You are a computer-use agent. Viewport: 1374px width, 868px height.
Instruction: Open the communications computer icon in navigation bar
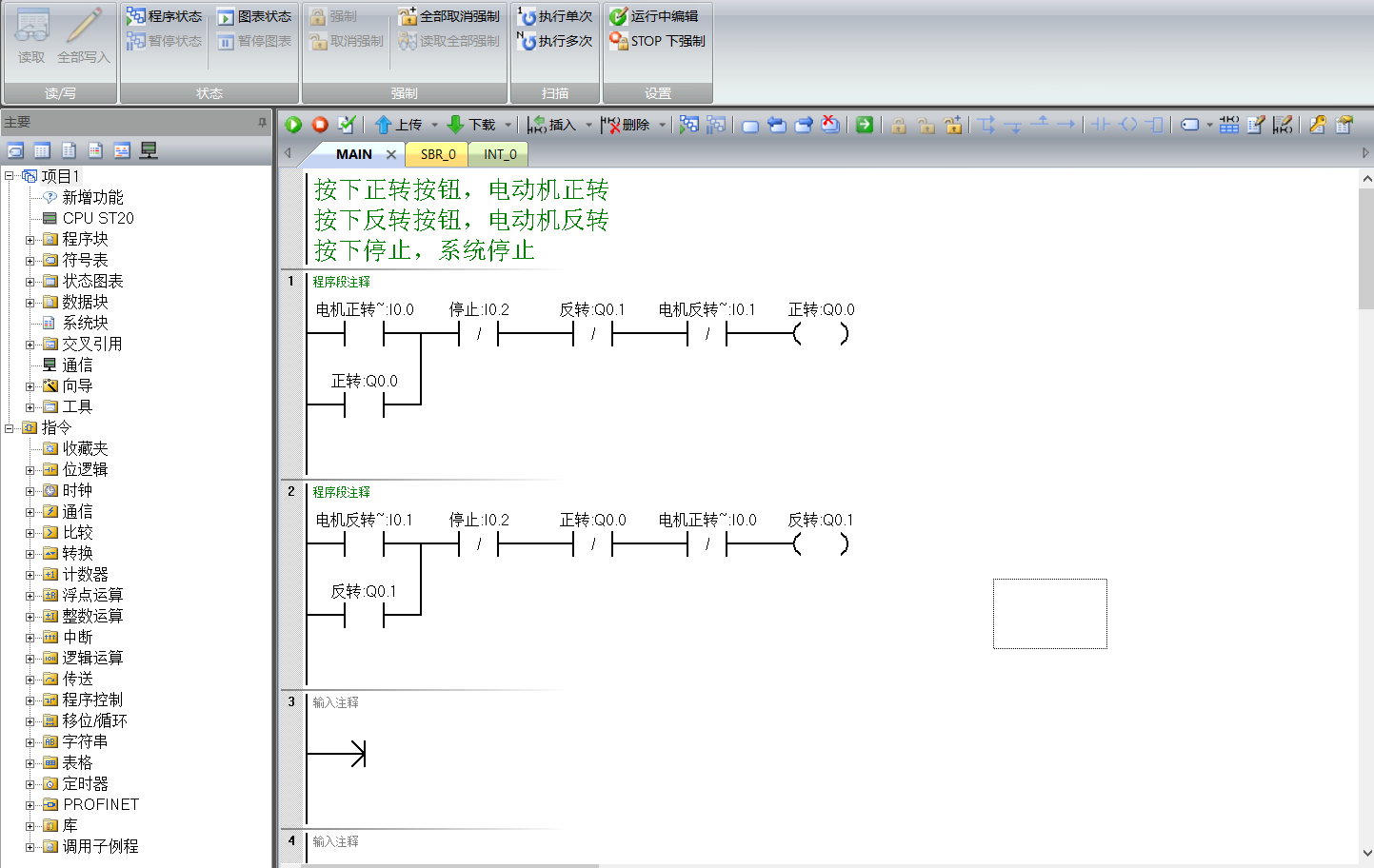pyautogui.click(x=149, y=150)
